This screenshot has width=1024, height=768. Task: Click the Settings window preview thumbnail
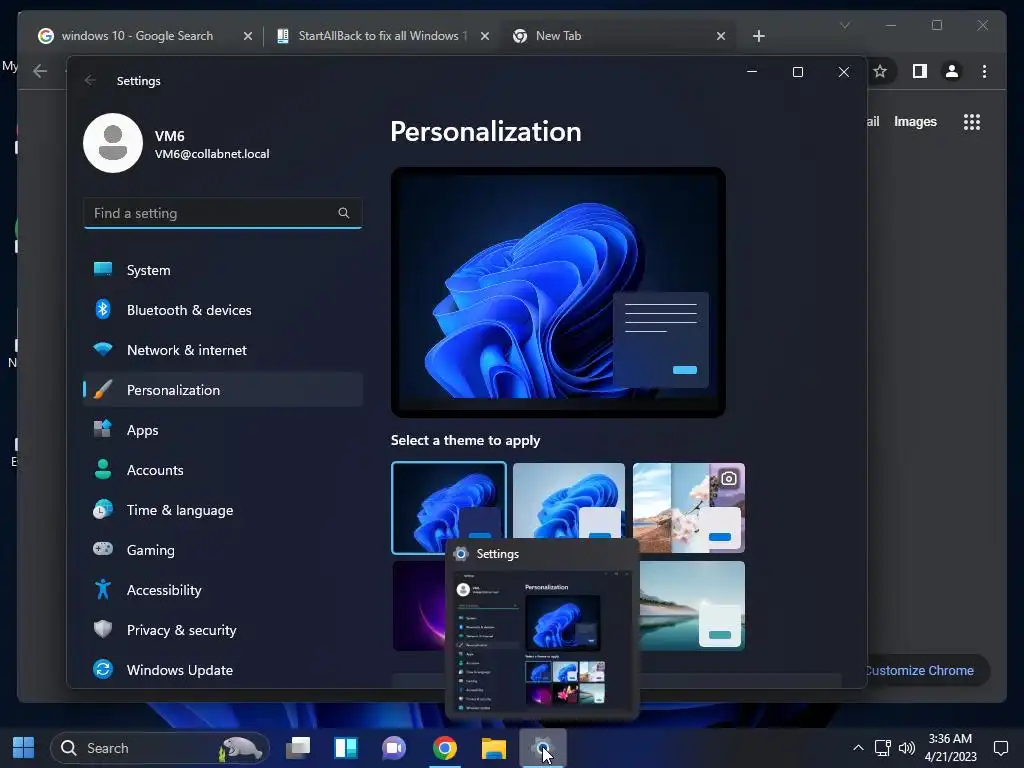coord(542,641)
